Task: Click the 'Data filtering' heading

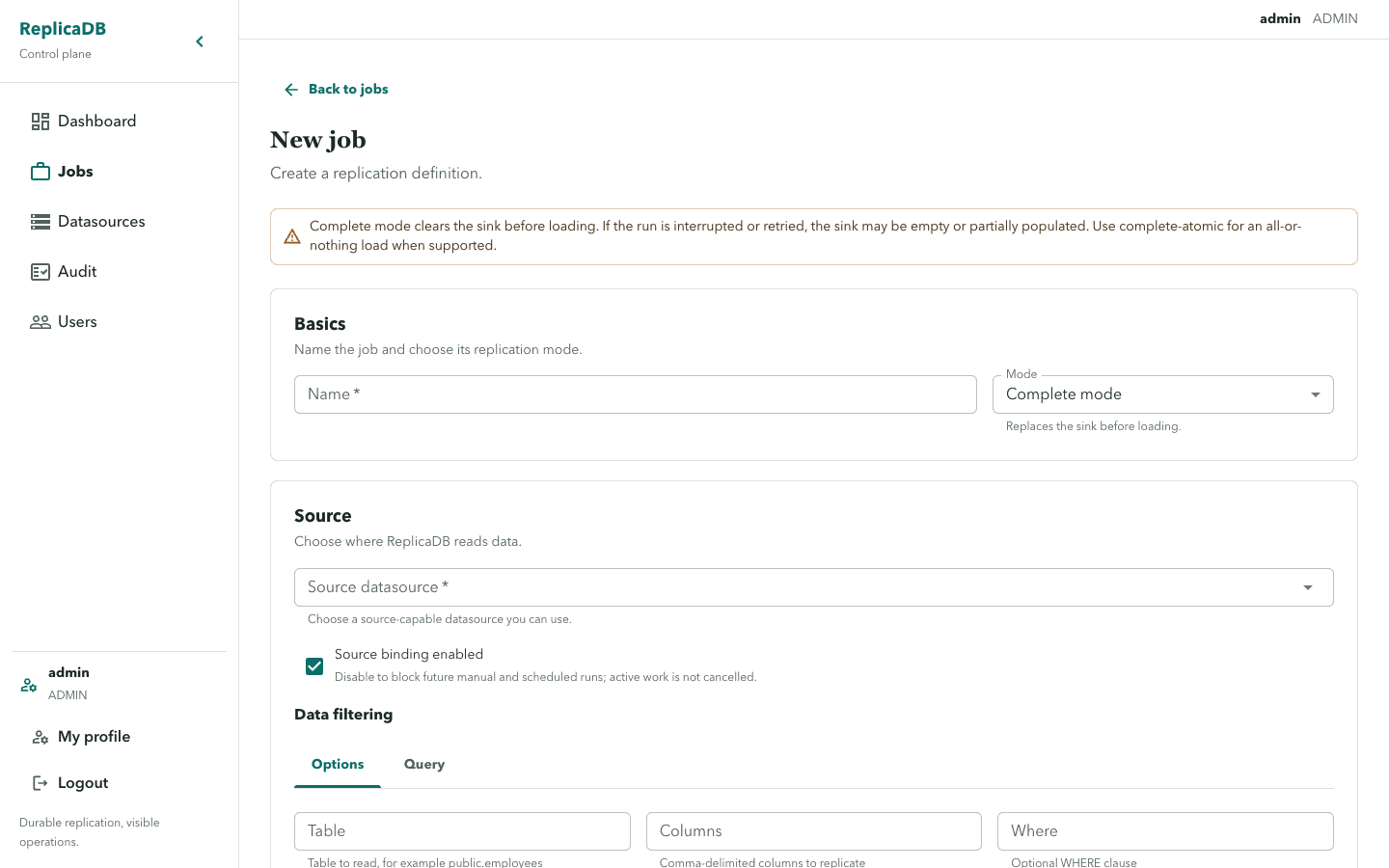Action: (x=343, y=715)
